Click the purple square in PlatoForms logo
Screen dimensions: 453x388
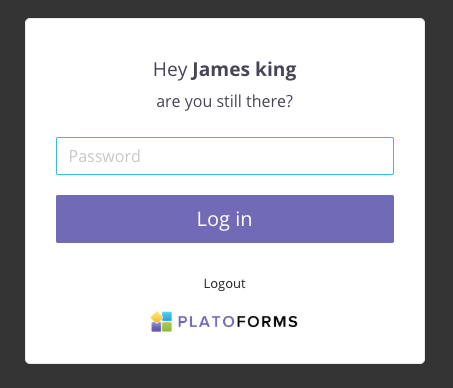pyautogui.click(x=156, y=327)
